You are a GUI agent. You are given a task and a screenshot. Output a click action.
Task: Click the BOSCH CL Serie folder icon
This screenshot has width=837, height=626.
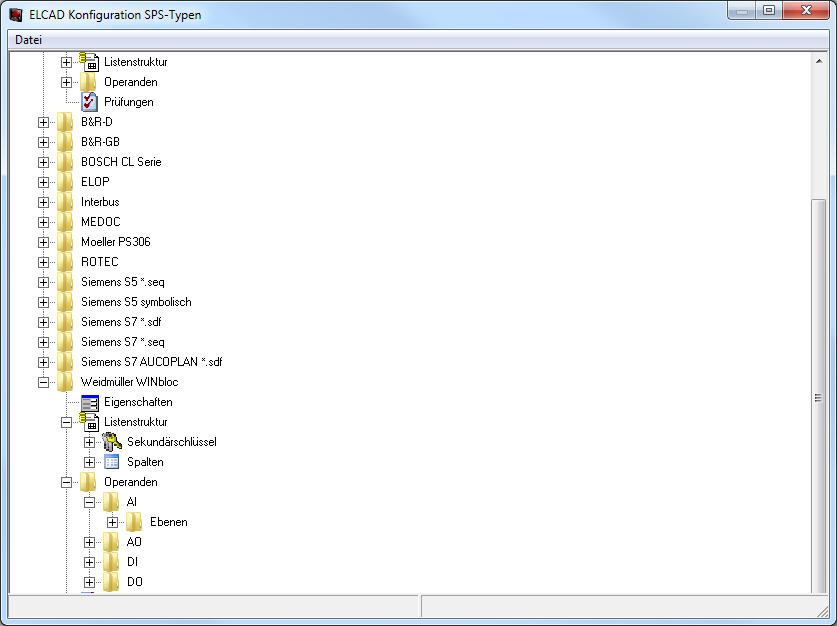click(65, 162)
